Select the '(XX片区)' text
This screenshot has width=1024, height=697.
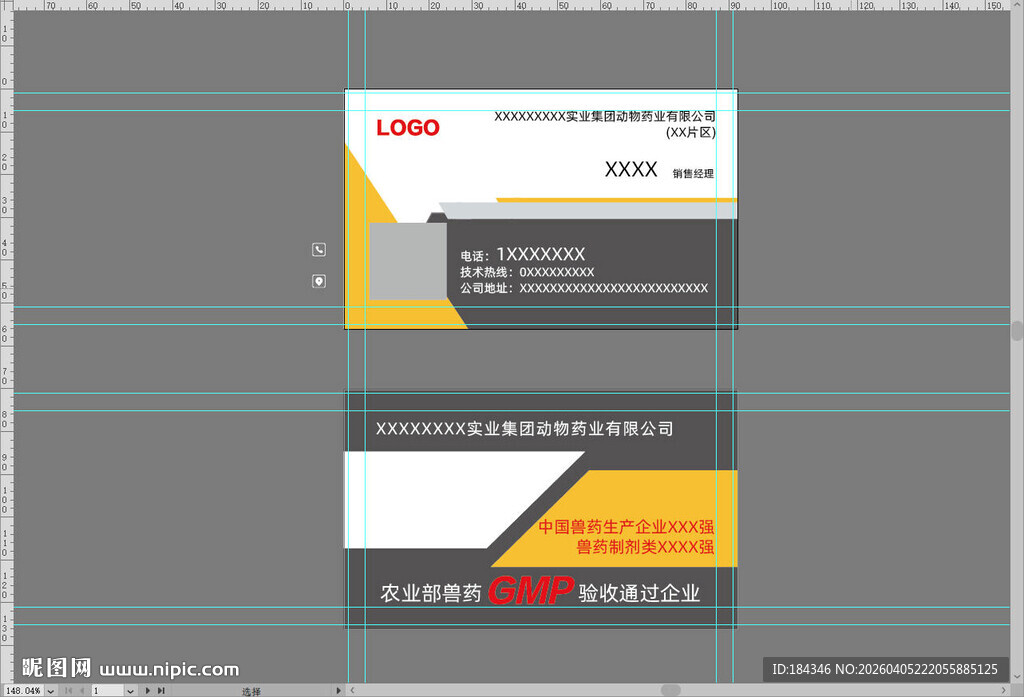tap(691, 133)
